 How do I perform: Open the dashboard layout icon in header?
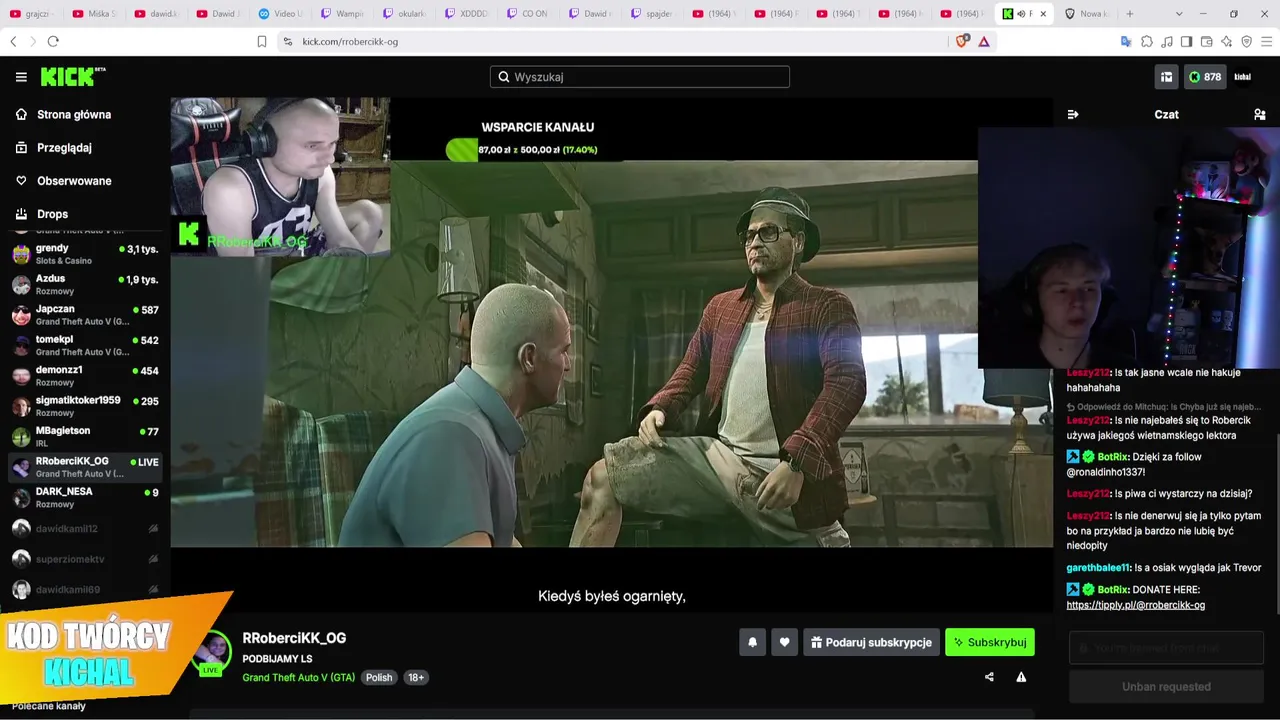coord(1166,77)
